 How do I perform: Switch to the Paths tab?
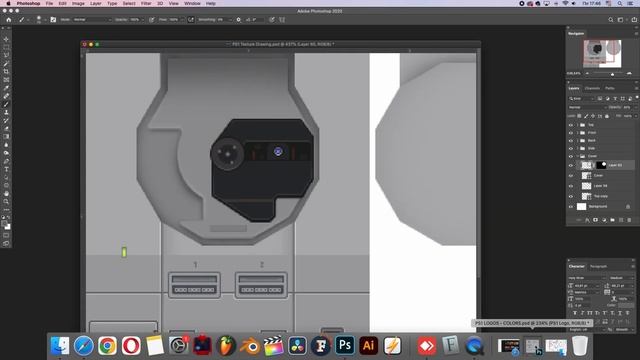tap(610, 88)
